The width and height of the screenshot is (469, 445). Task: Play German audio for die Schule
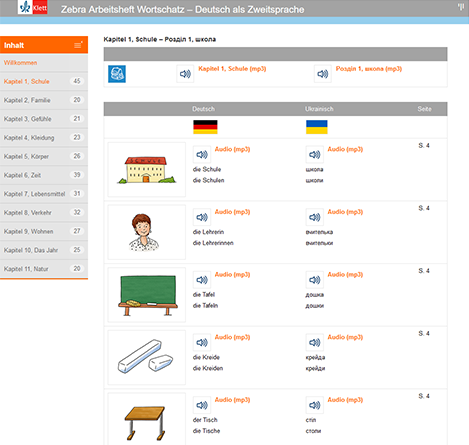tap(202, 155)
